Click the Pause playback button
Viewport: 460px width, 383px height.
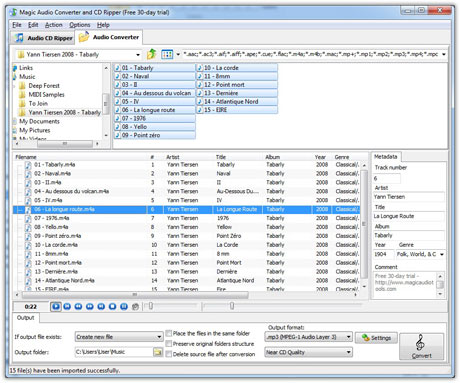124,306
